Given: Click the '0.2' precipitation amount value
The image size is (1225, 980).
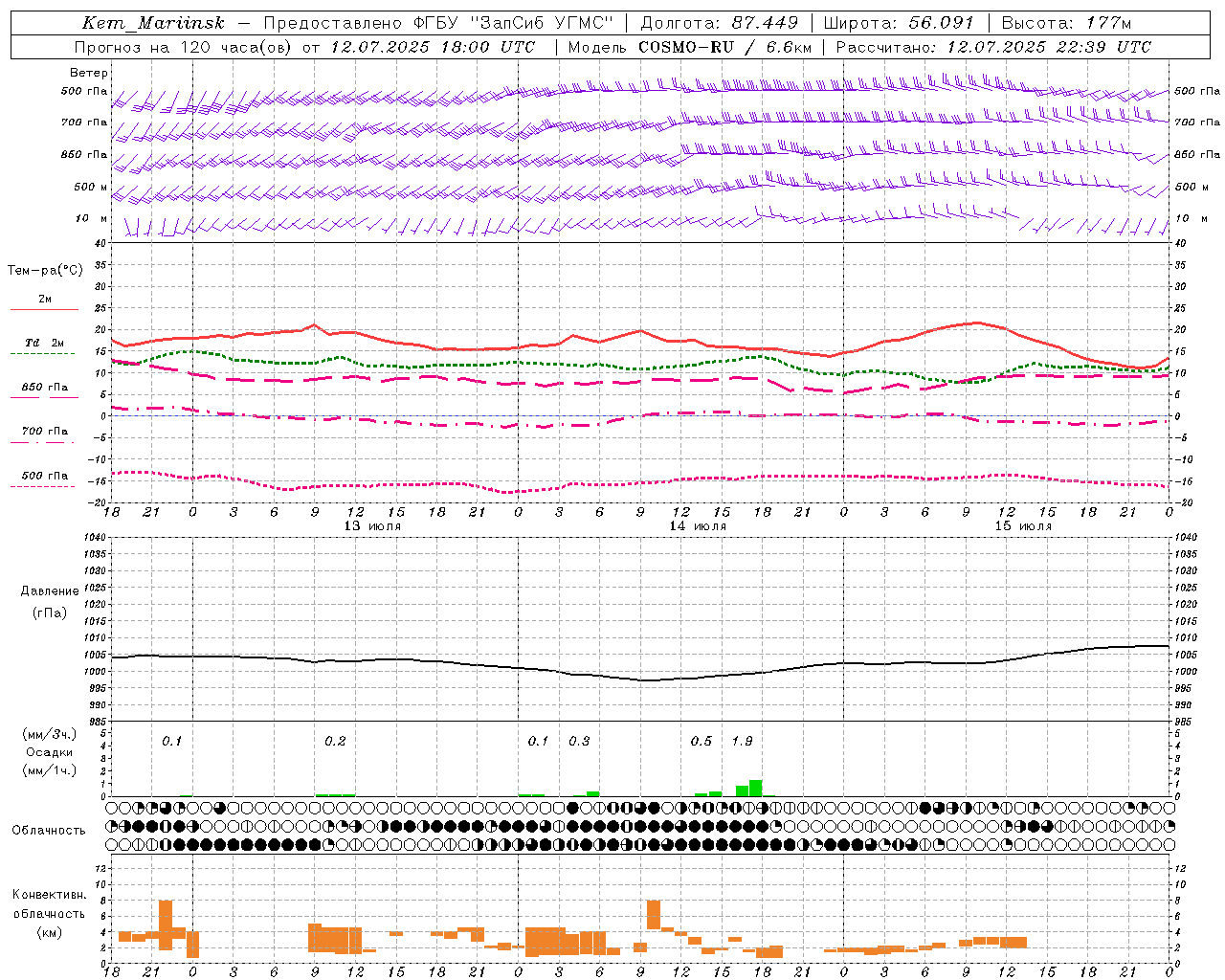Looking at the screenshot, I should click(x=335, y=742).
